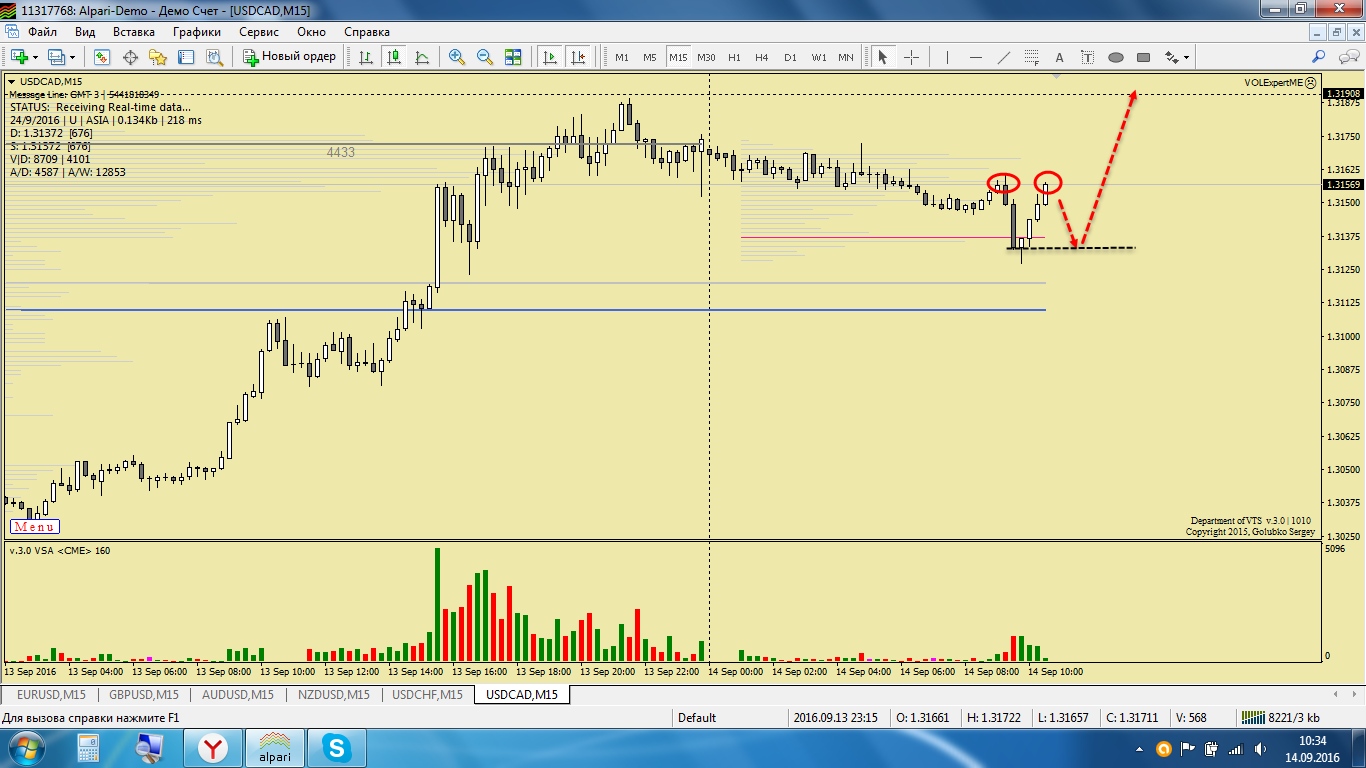1366x768 pixels.
Task: Open the Вставка menu
Action: coord(133,31)
